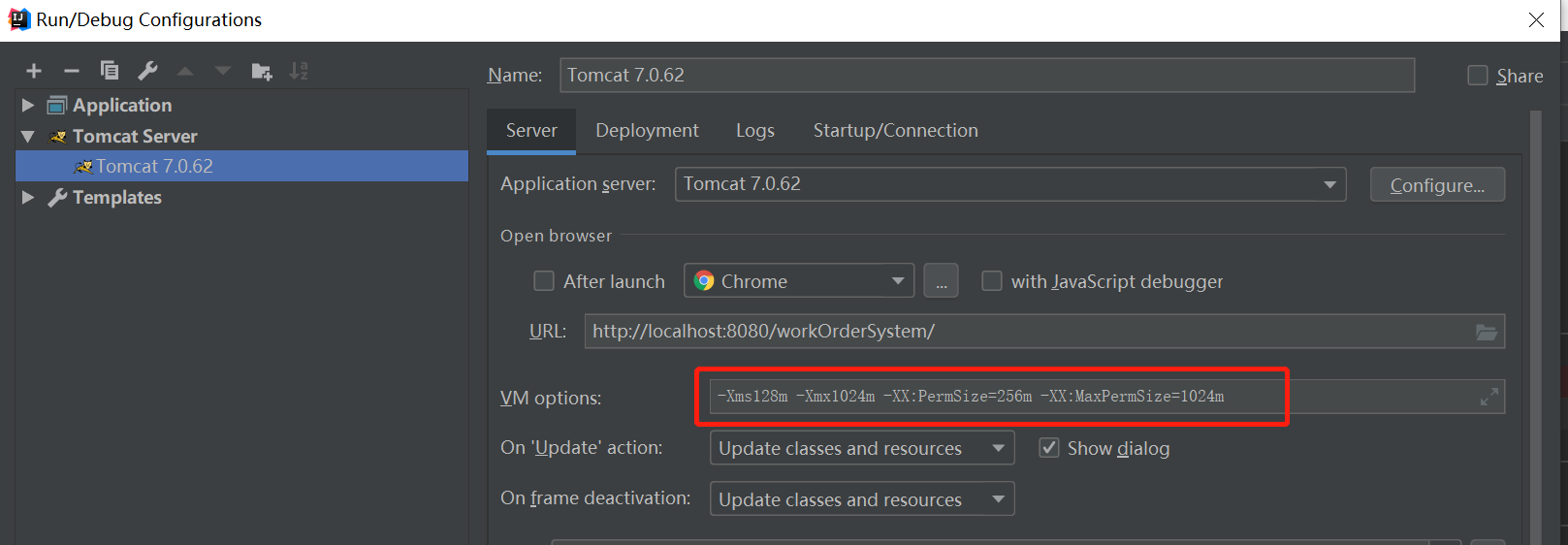Click the Application group icon

[57, 105]
